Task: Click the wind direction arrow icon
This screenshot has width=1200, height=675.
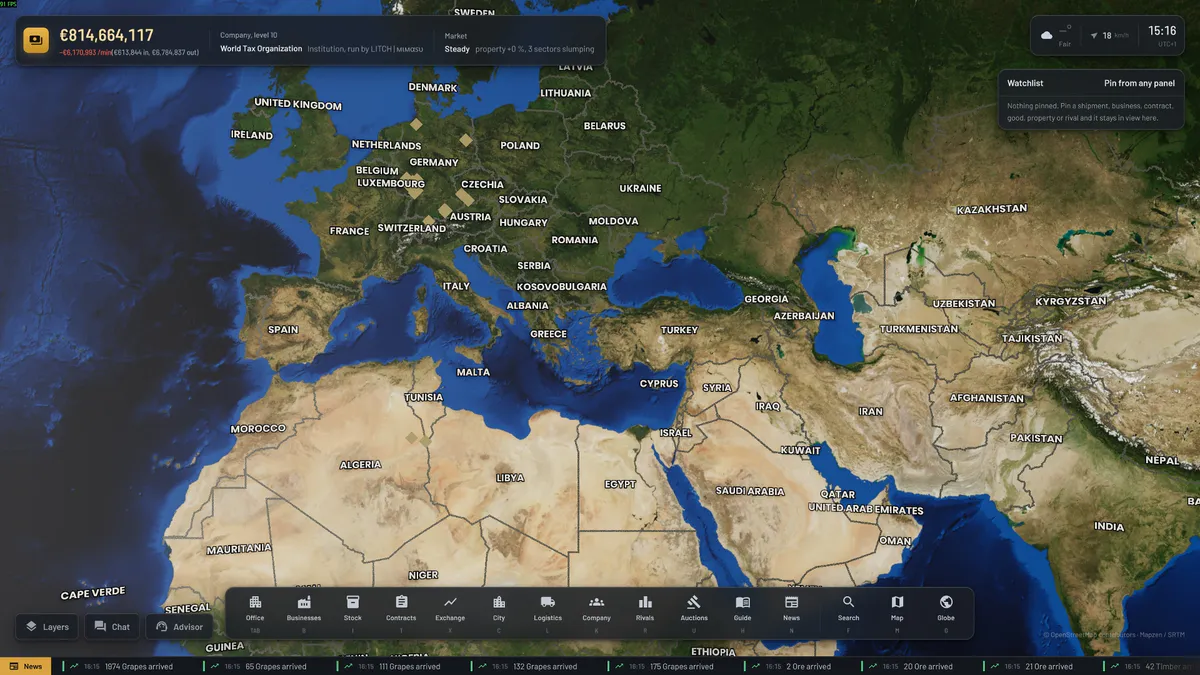Action: pos(1093,35)
